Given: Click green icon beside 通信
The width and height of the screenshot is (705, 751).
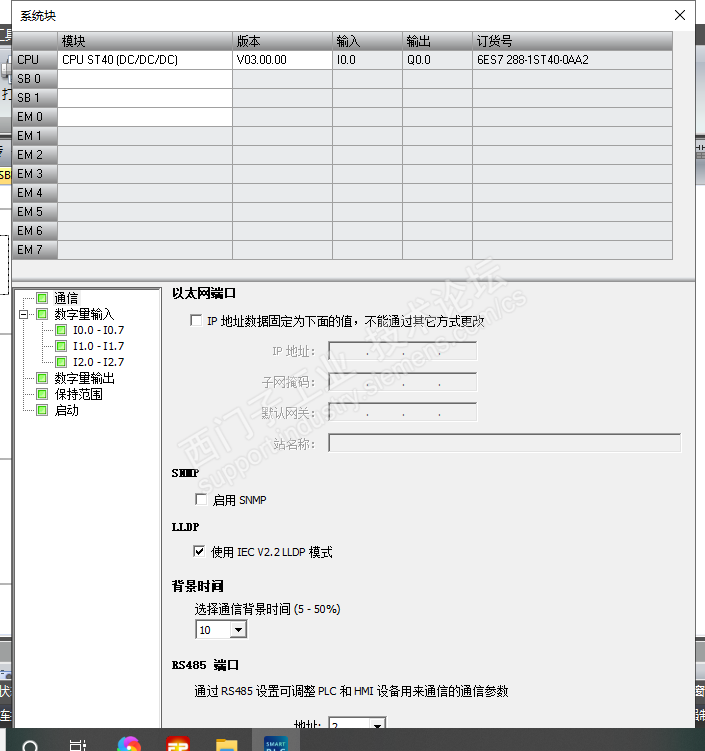Looking at the screenshot, I should coord(42,298).
